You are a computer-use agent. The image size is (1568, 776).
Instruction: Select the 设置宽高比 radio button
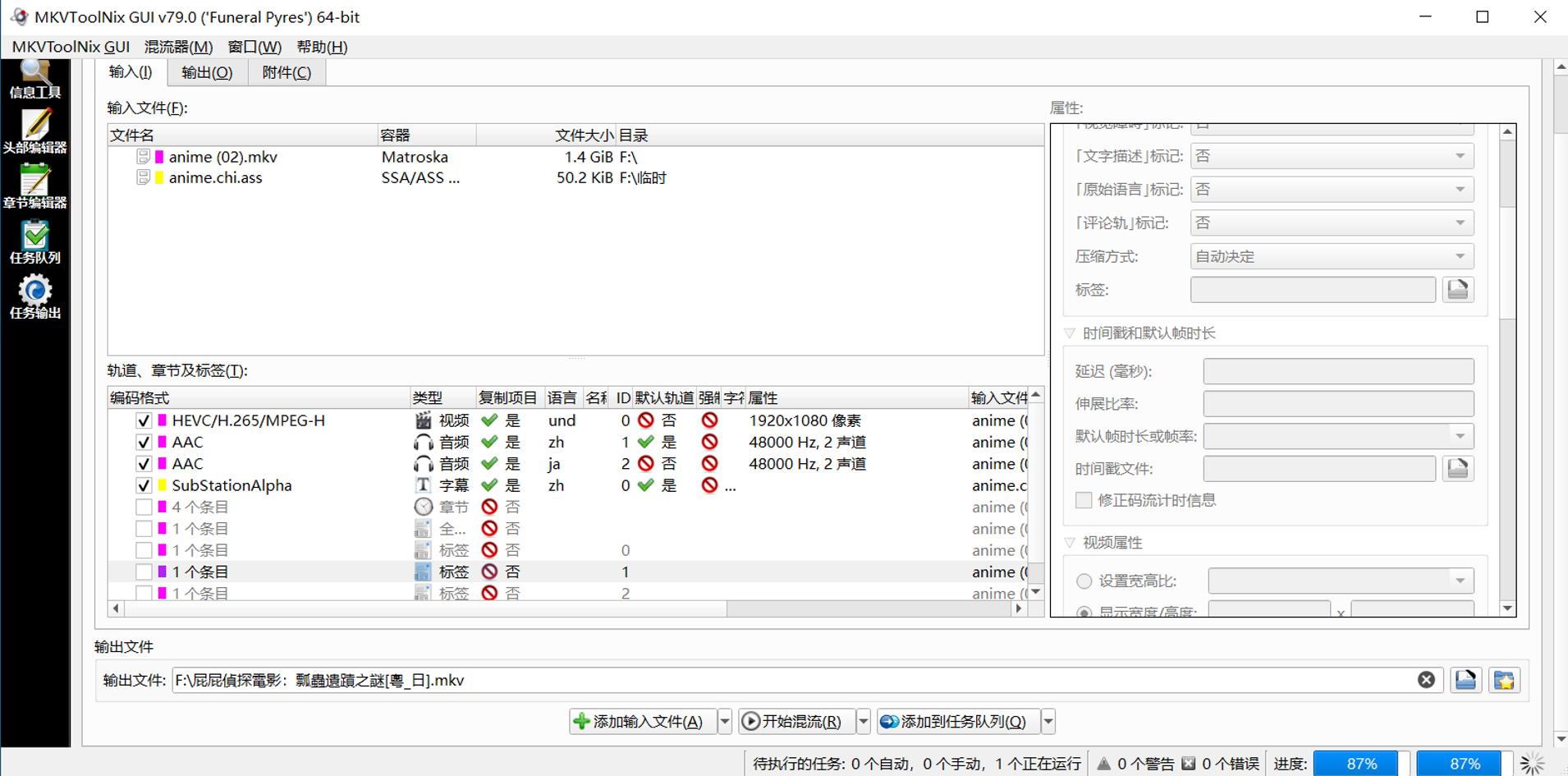(1084, 581)
